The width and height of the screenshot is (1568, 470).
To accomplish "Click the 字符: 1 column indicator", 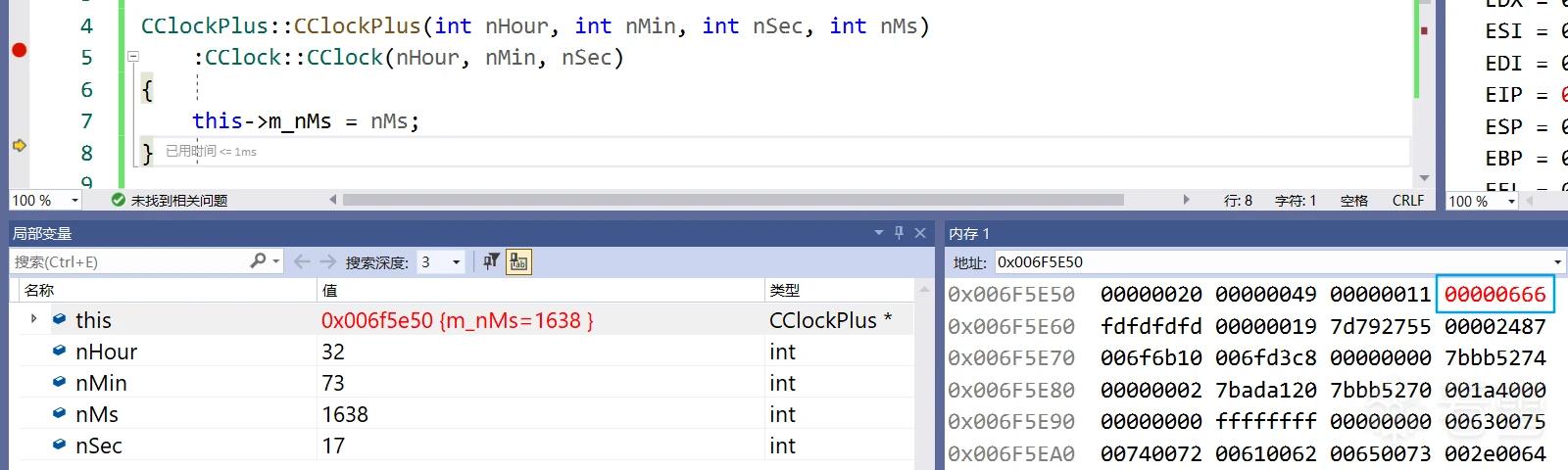I will pyautogui.click(x=1296, y=200).
